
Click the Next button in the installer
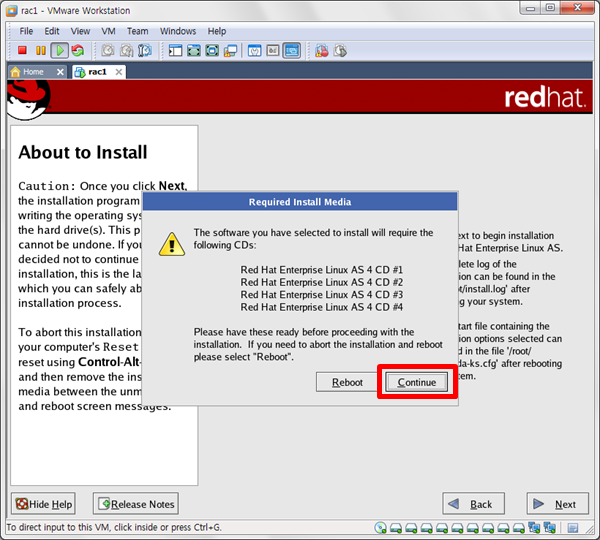pos(558,504)
